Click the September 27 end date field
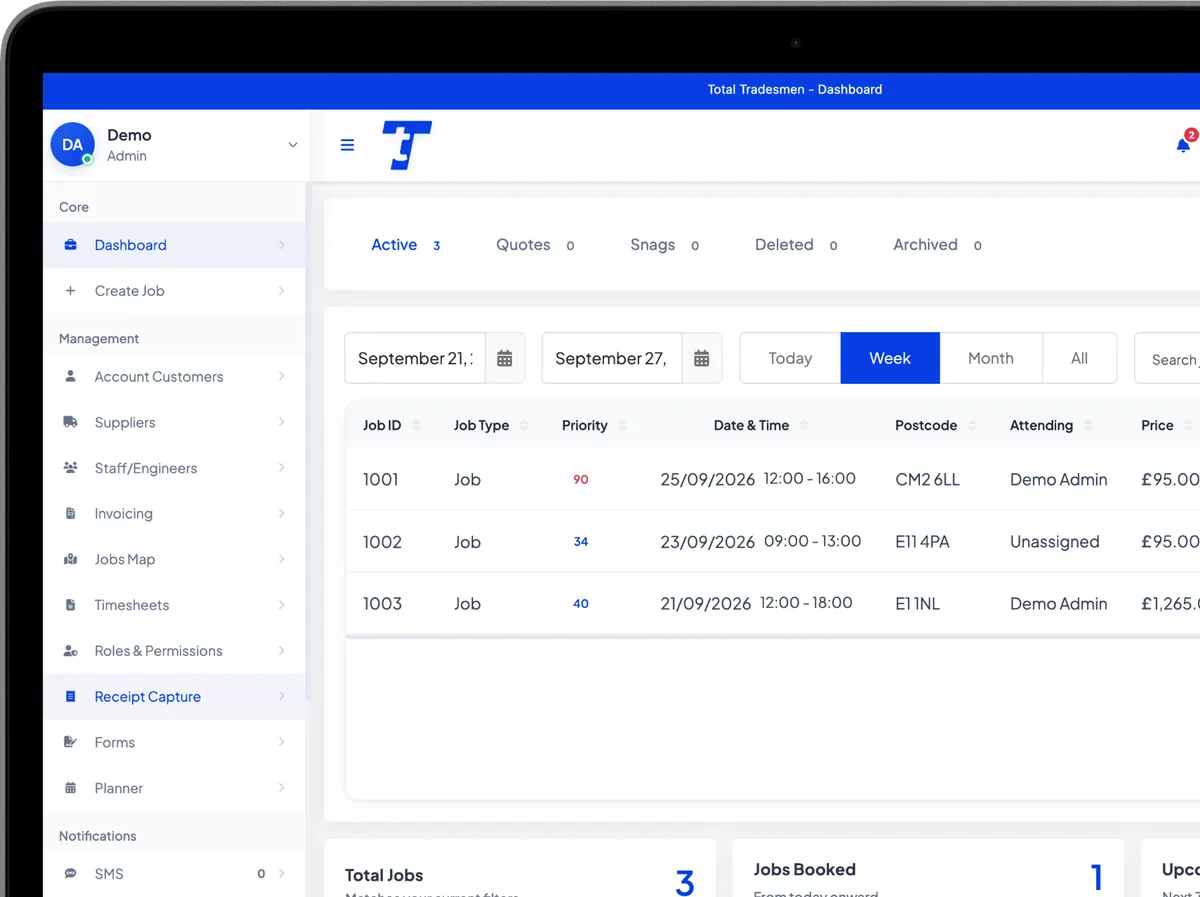This screenshot has width=1200, height=897. coord(612,358)
